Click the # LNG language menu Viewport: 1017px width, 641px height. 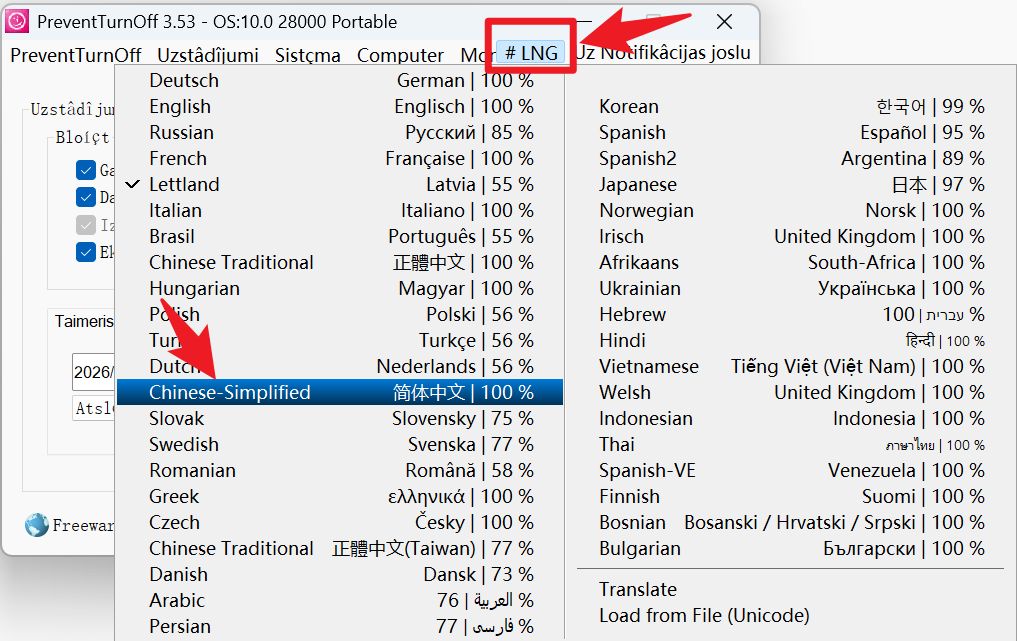click(x=531, y=54)
